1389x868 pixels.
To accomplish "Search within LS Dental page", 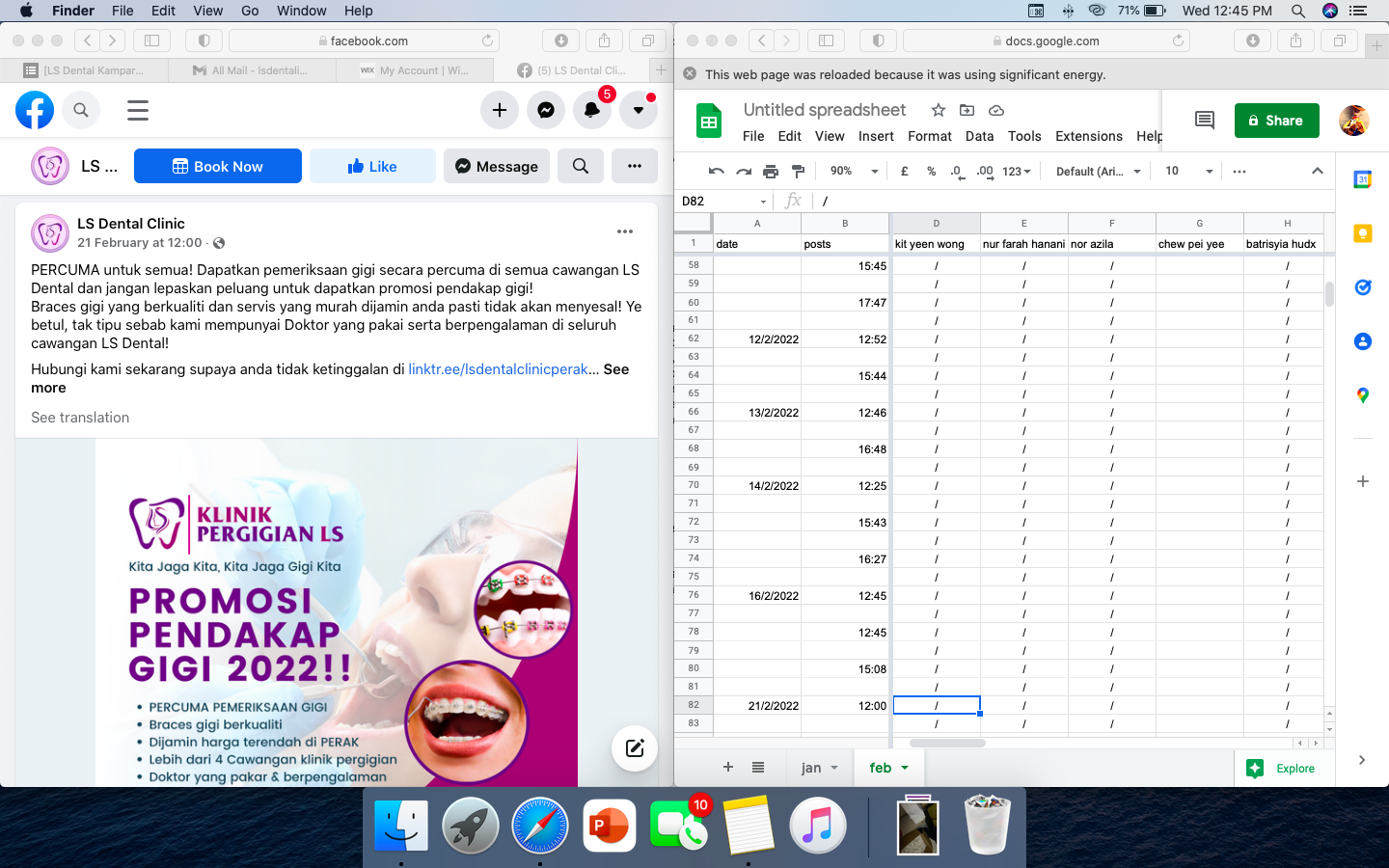I will [581, 166].
